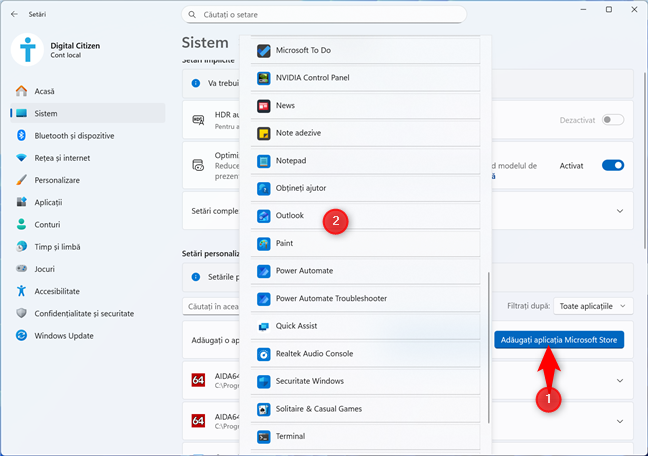Click the back arrow in Setări
This screenshot has width=648, height=456.
pos(14,15)
